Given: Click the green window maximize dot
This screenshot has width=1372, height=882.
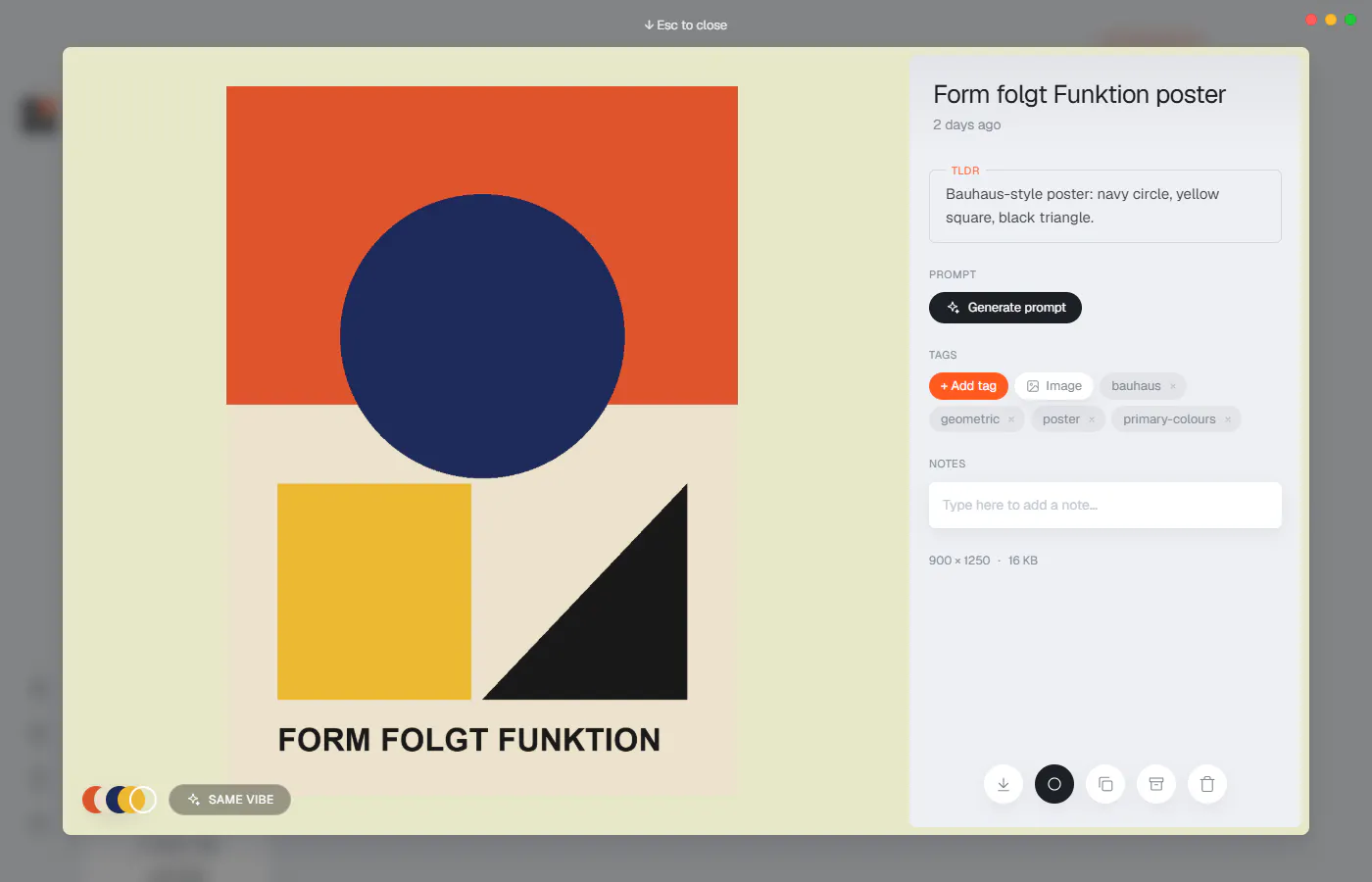Looking at the screenshot, I should click(x=1350, y=20).
